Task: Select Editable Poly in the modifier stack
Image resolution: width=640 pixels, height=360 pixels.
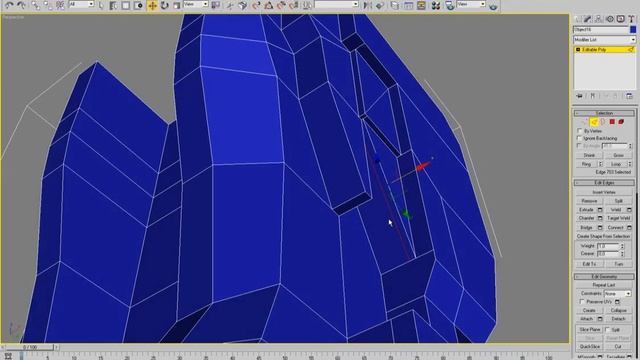Action: (x=604, y=49)
